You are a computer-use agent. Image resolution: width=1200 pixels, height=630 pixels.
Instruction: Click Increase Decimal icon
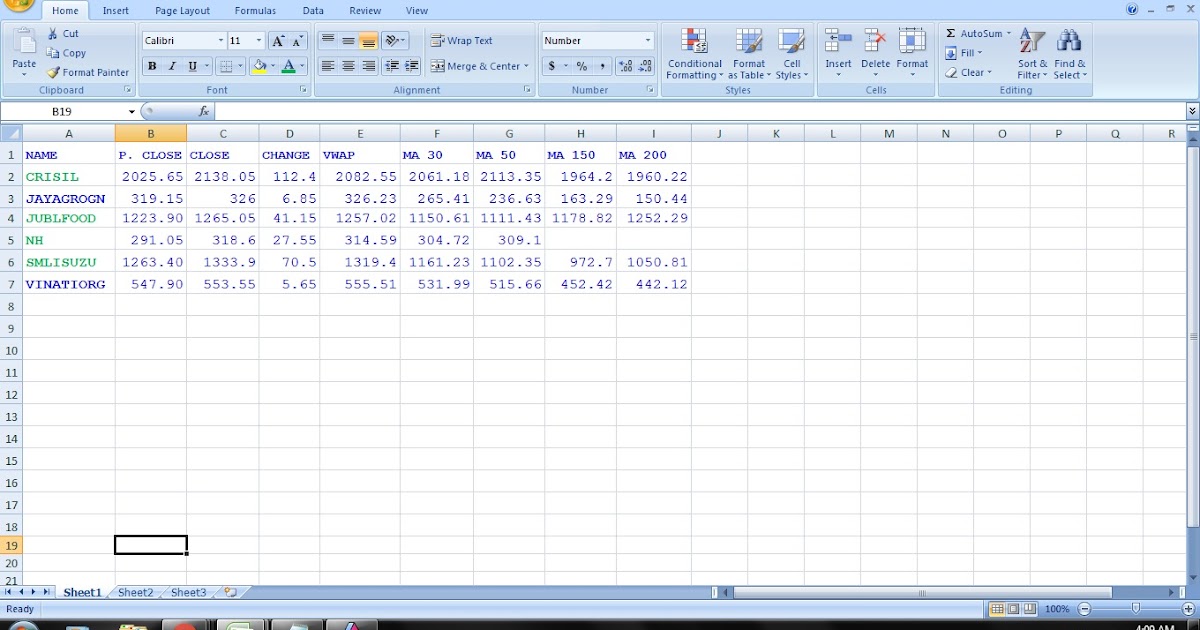click(x=626, y=66)
